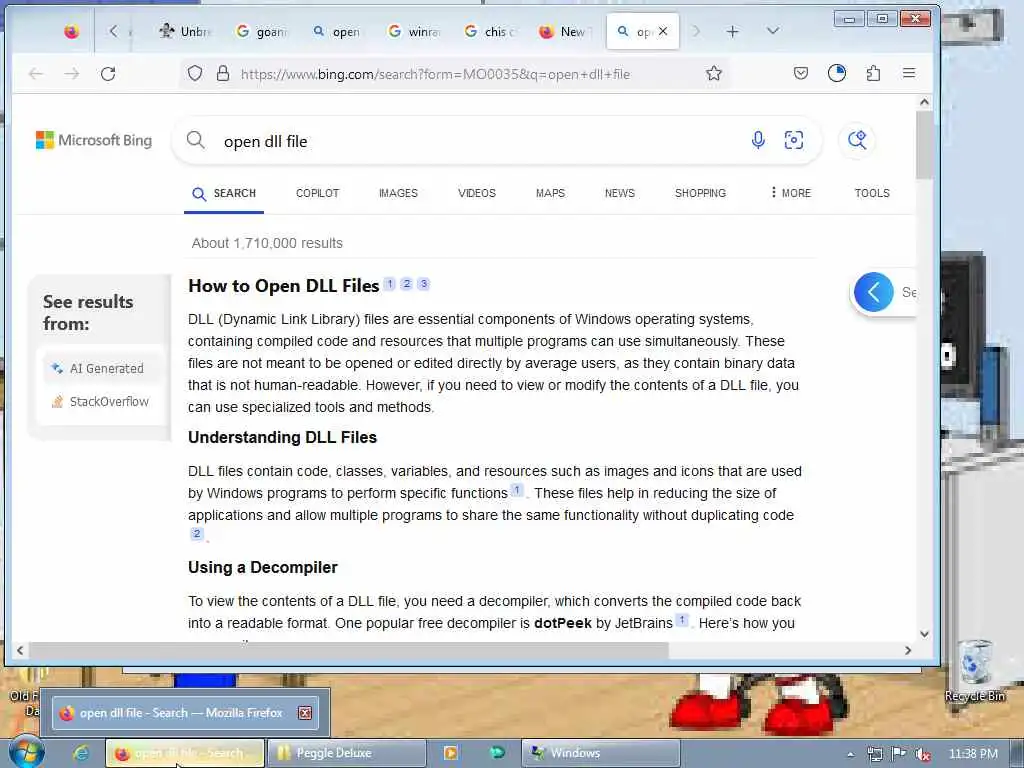Click the search magnifier icon in Bing box
The image size is (1024, 768).
point(195,140)
